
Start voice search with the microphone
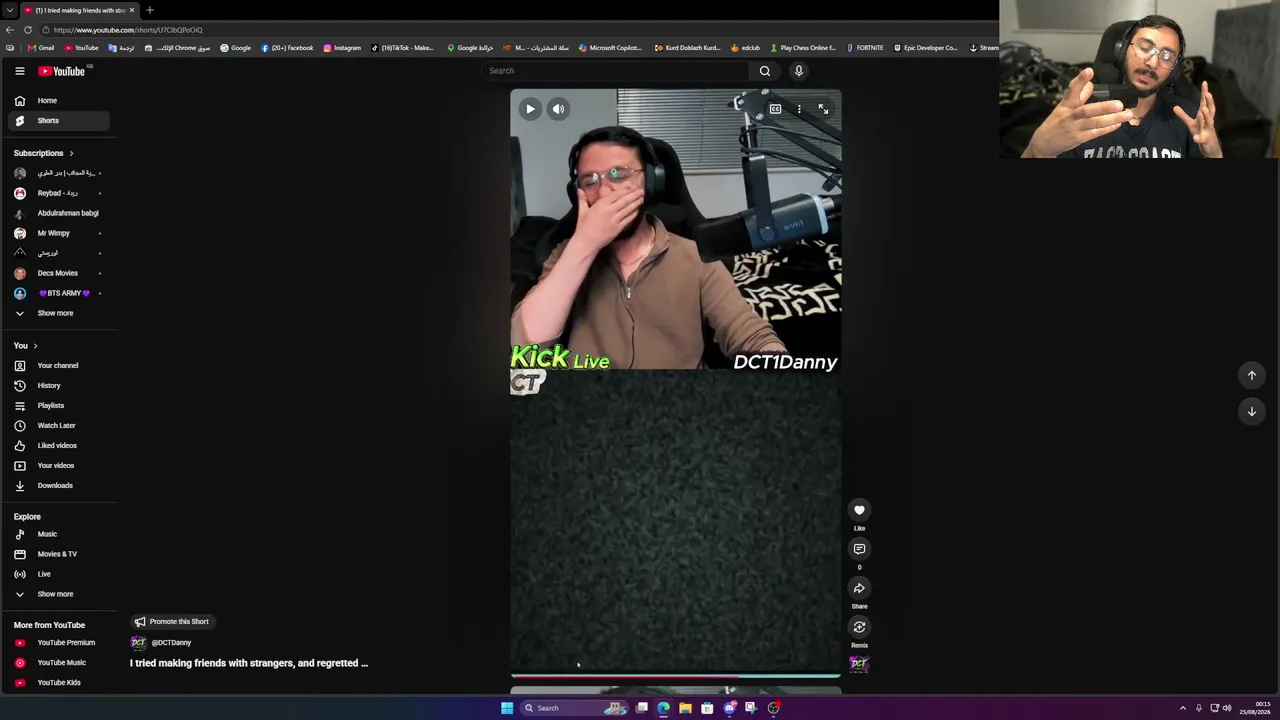click(798, 71)
